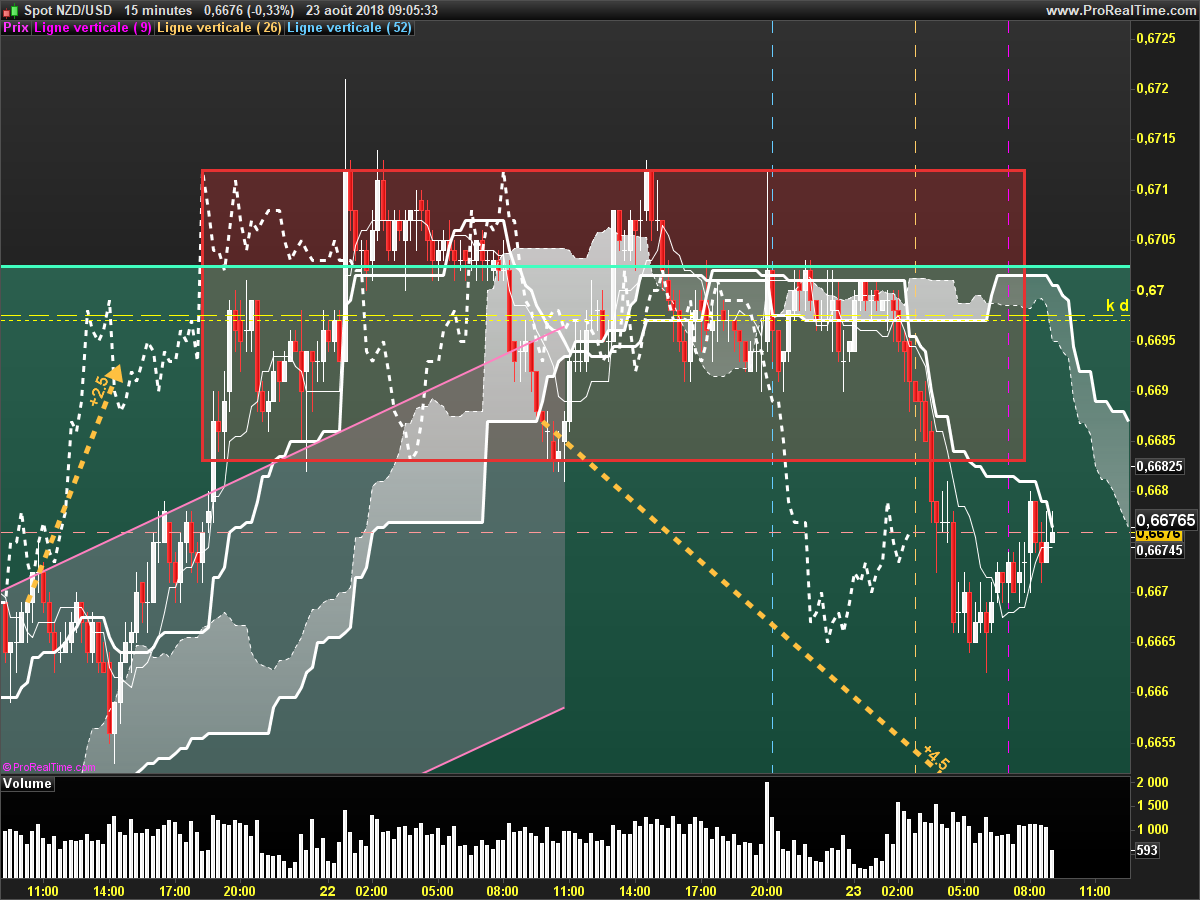This screenshot has height=900, width=1200.
Task: Select the Prix indicator label
Action: pyautogui.click(x=15, y=28)
